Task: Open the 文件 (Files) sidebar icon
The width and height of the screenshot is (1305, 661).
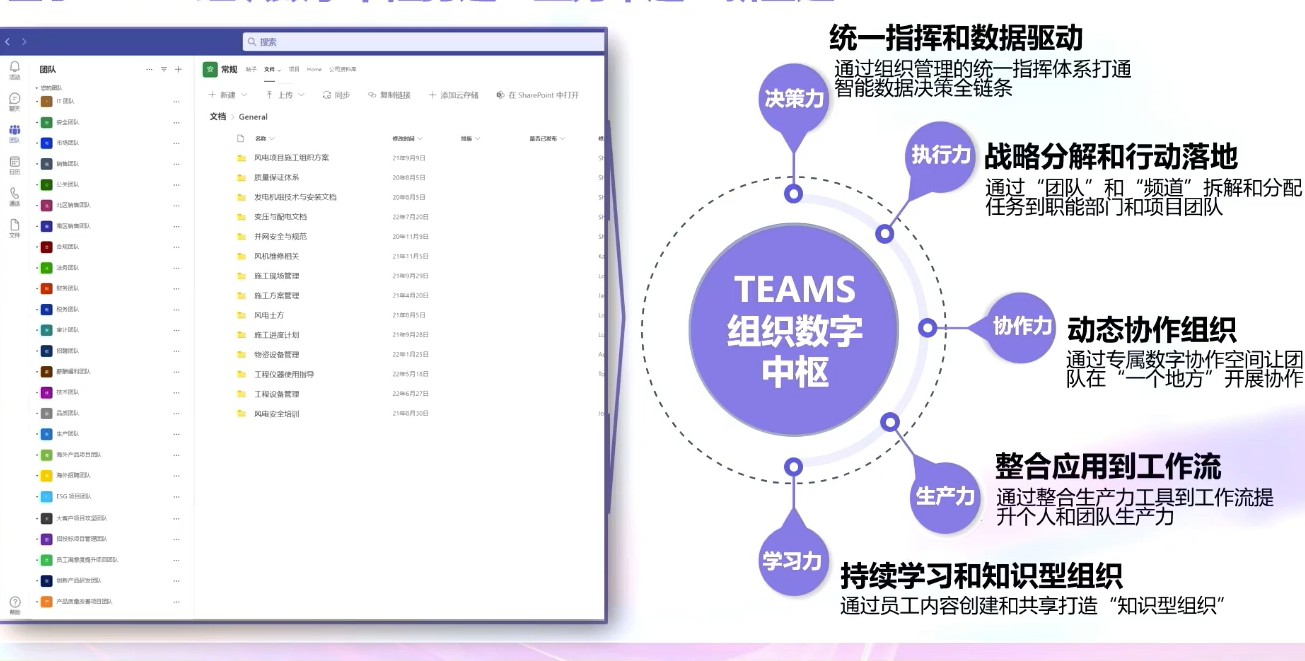Action: click(14, 225)
